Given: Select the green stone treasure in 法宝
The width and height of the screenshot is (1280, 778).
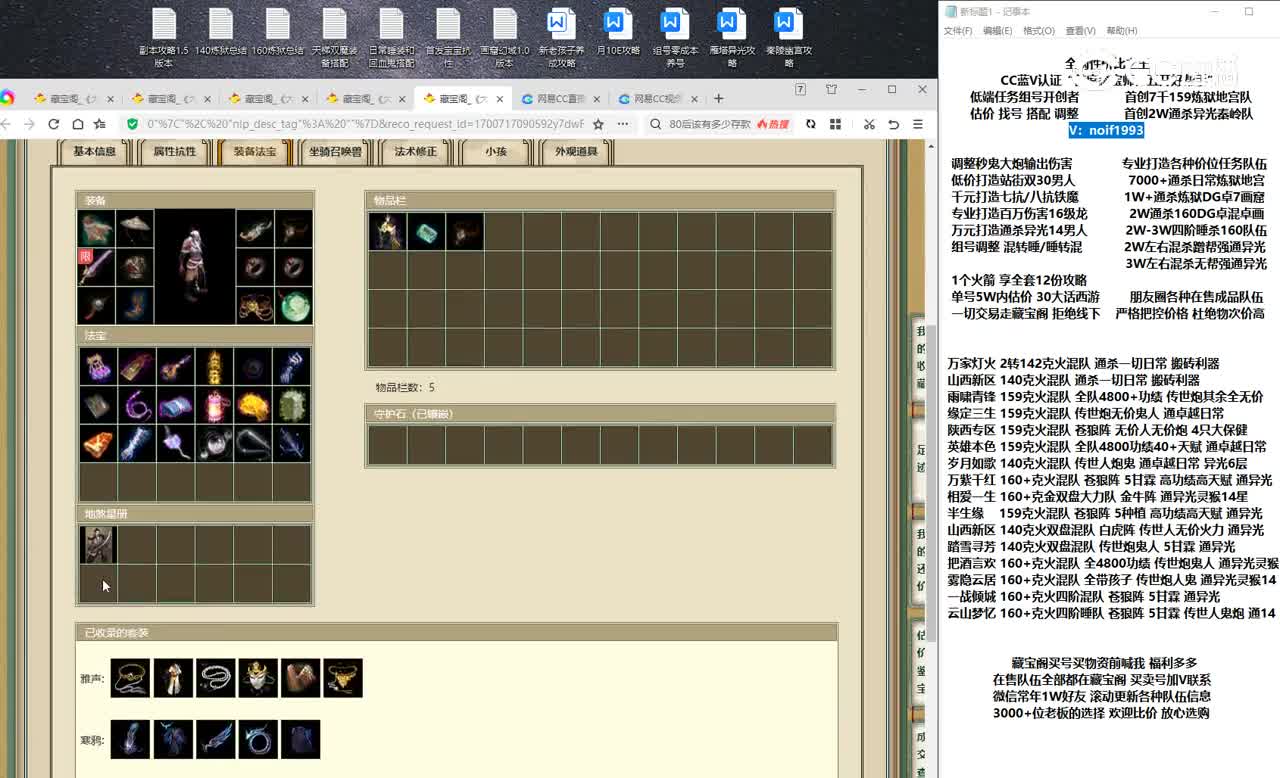Looking at the screenshot, I should [x=292, y=406].
